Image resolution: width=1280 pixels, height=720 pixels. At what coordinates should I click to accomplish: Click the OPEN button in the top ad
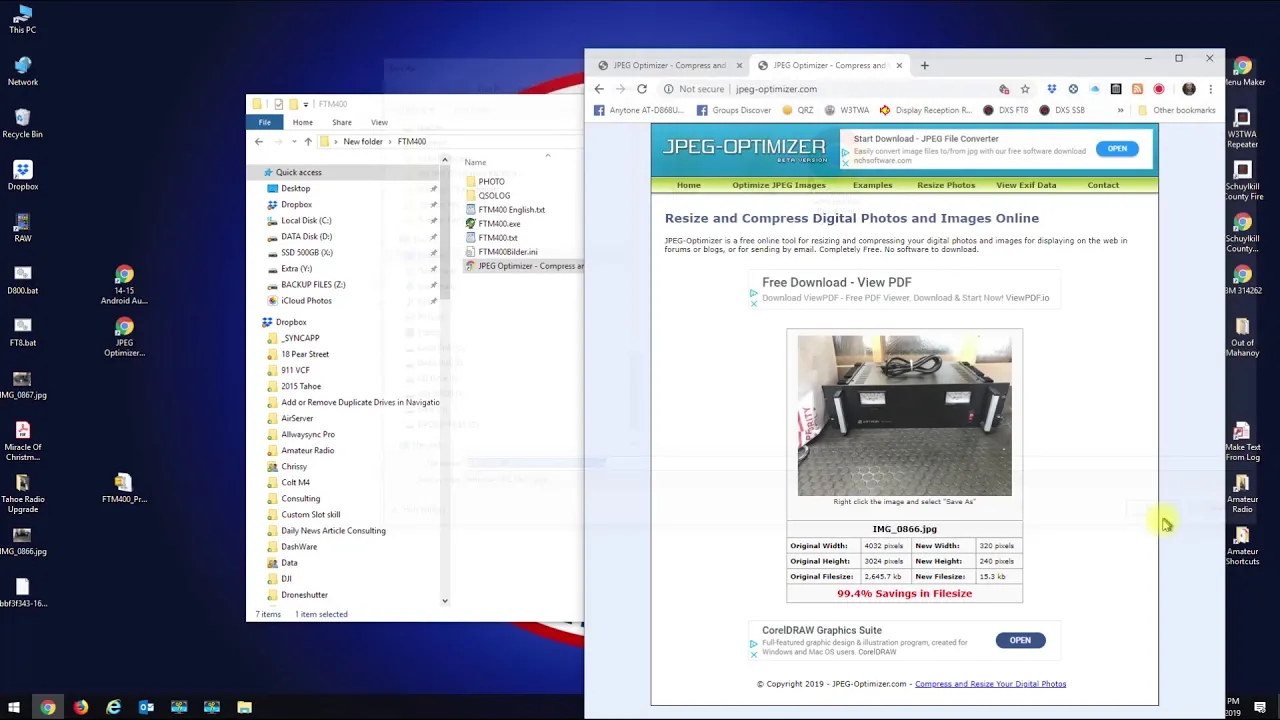click(x=1117, y=149)
